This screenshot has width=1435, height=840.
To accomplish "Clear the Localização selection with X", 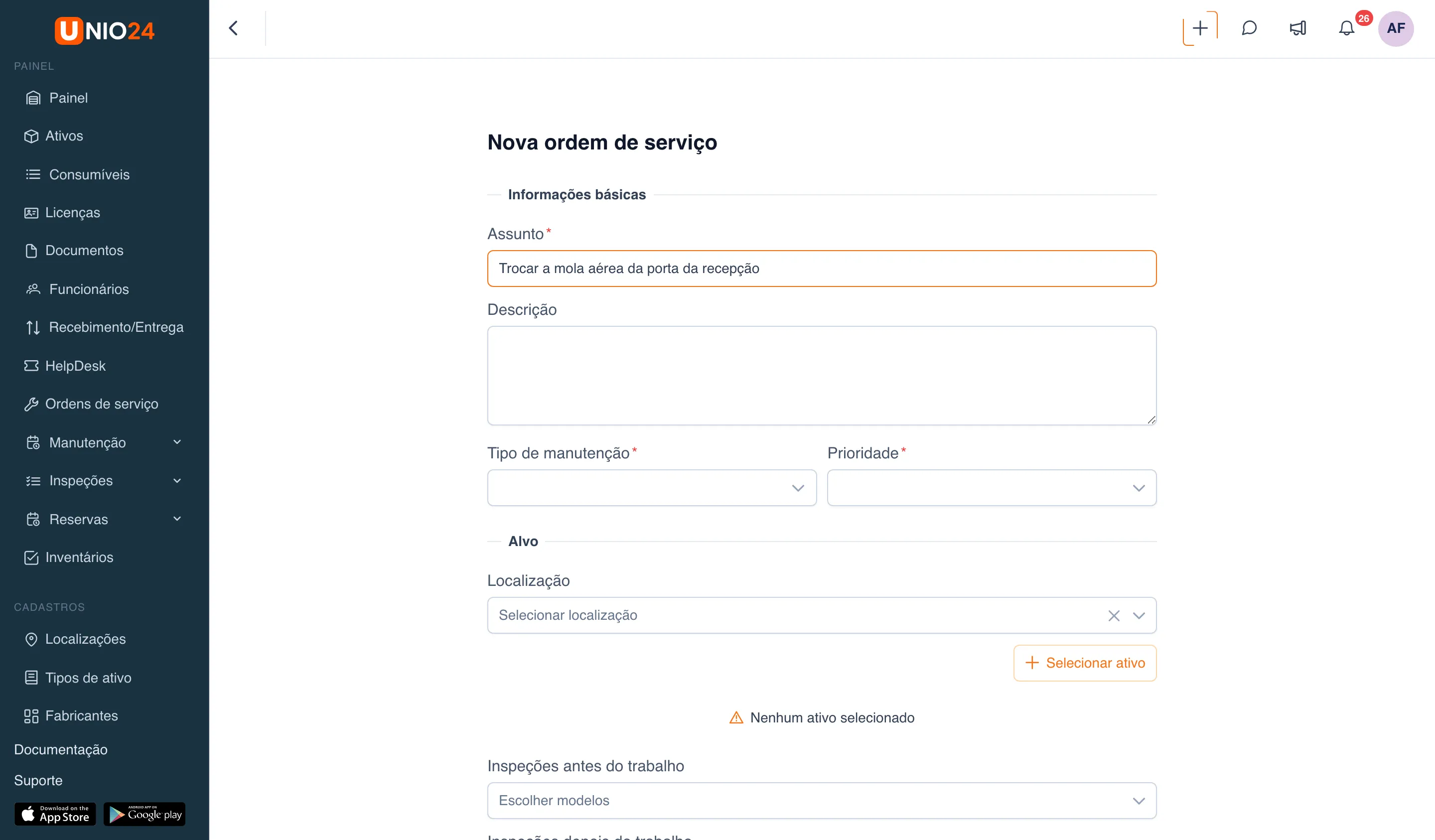I will (x=1114, y=616).
